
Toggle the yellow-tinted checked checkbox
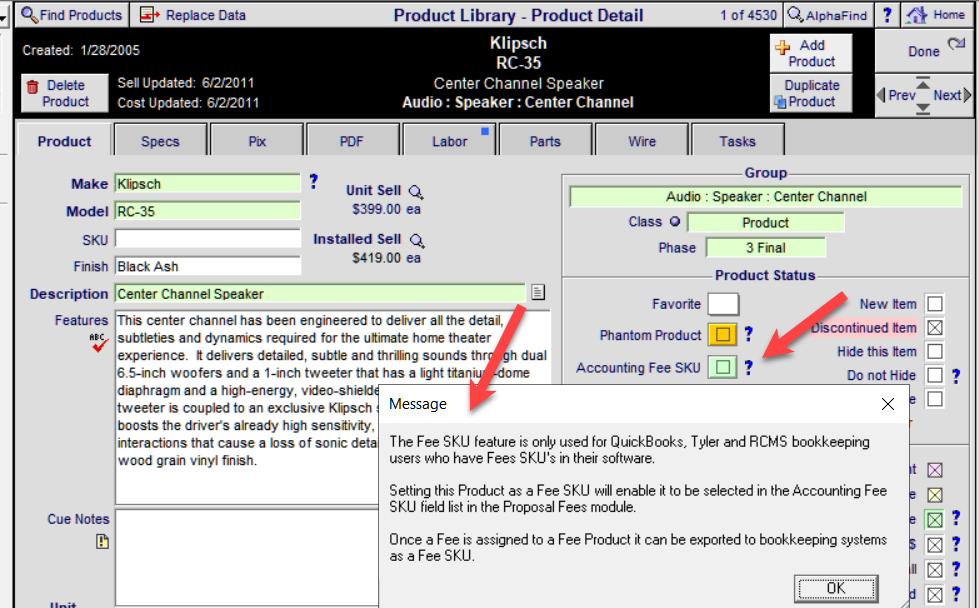935,495
